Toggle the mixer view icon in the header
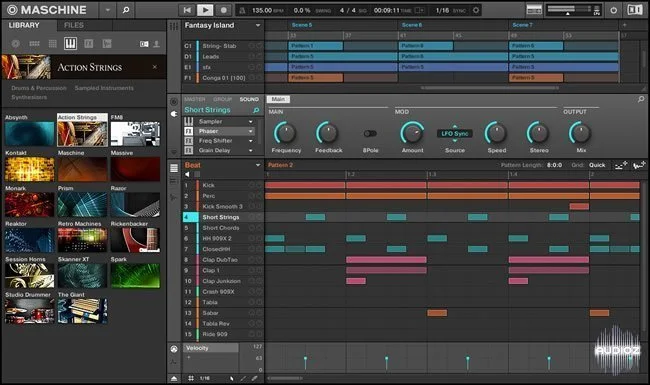 point(534,10)
